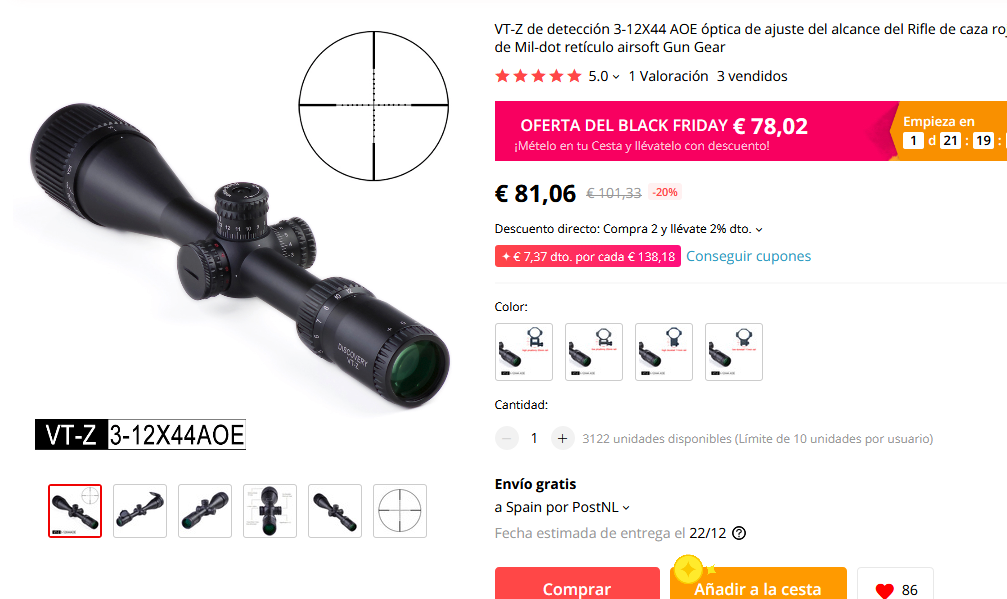Click the heart wishlist icon showing 86
The width and height of the screenshot is (1007, 599).
[884, 590]
